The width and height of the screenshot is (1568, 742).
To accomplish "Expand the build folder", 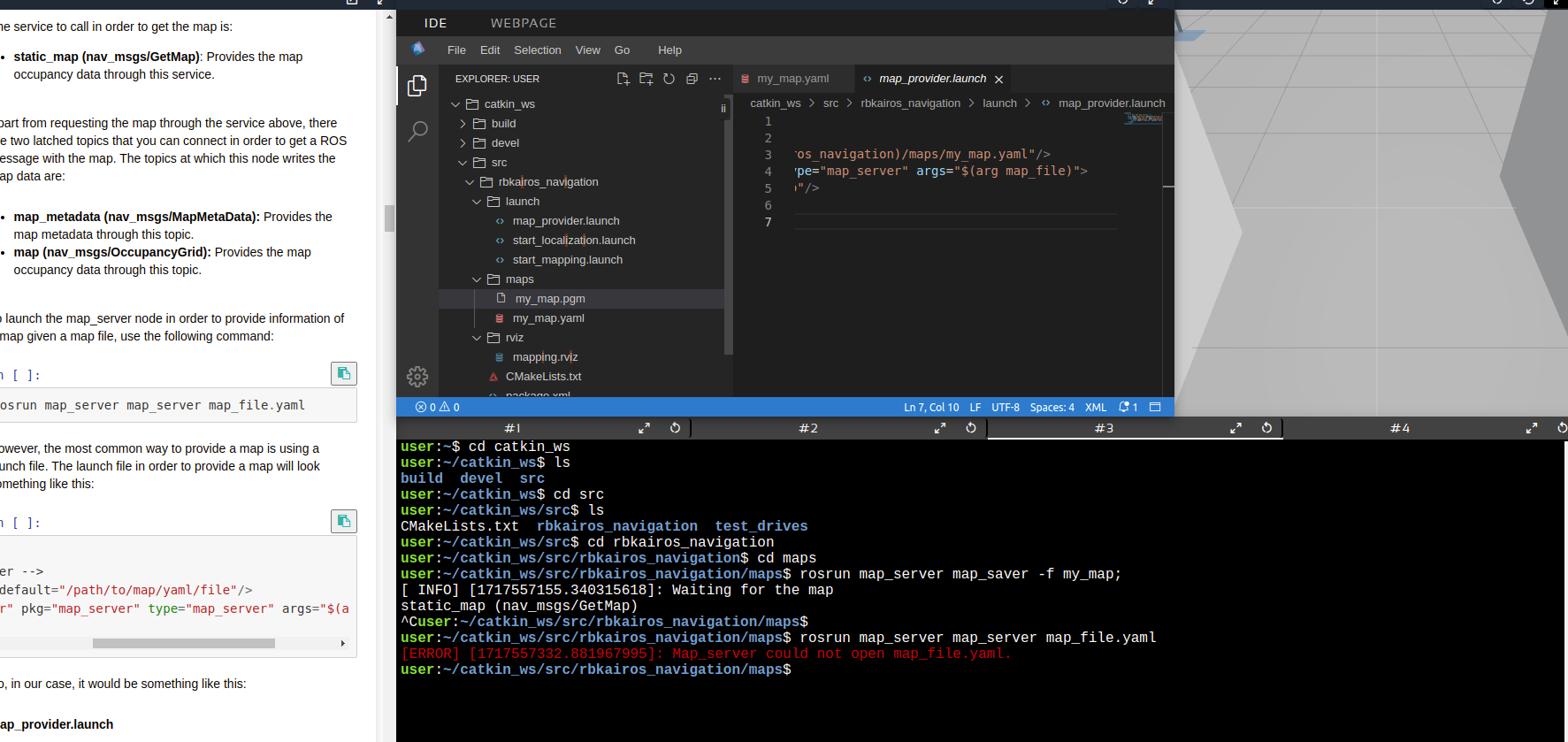I will click(503, 124).
